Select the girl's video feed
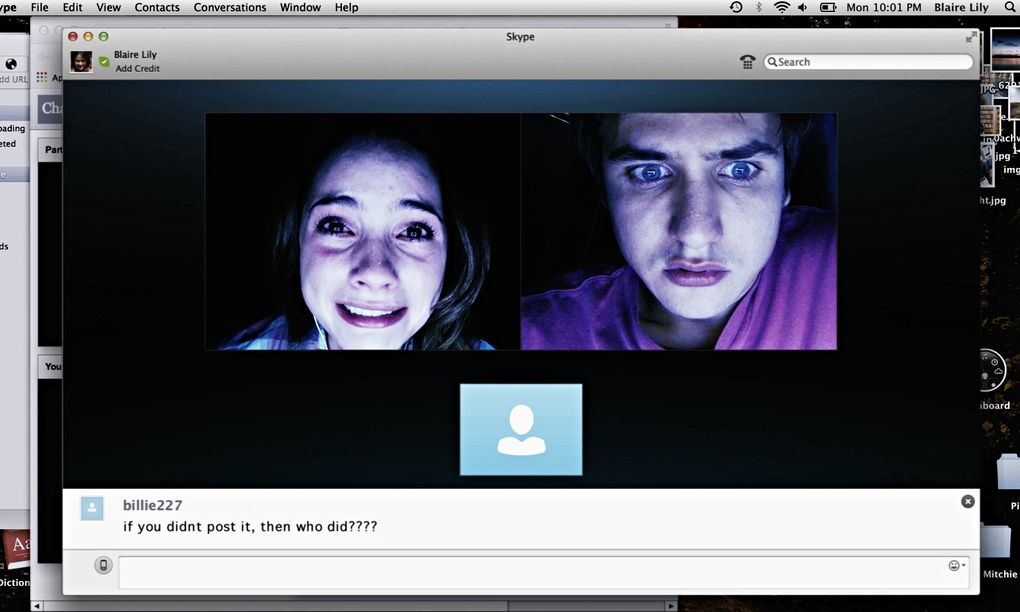The height and width of the screenshot is (612, 1020). [362, 232]
